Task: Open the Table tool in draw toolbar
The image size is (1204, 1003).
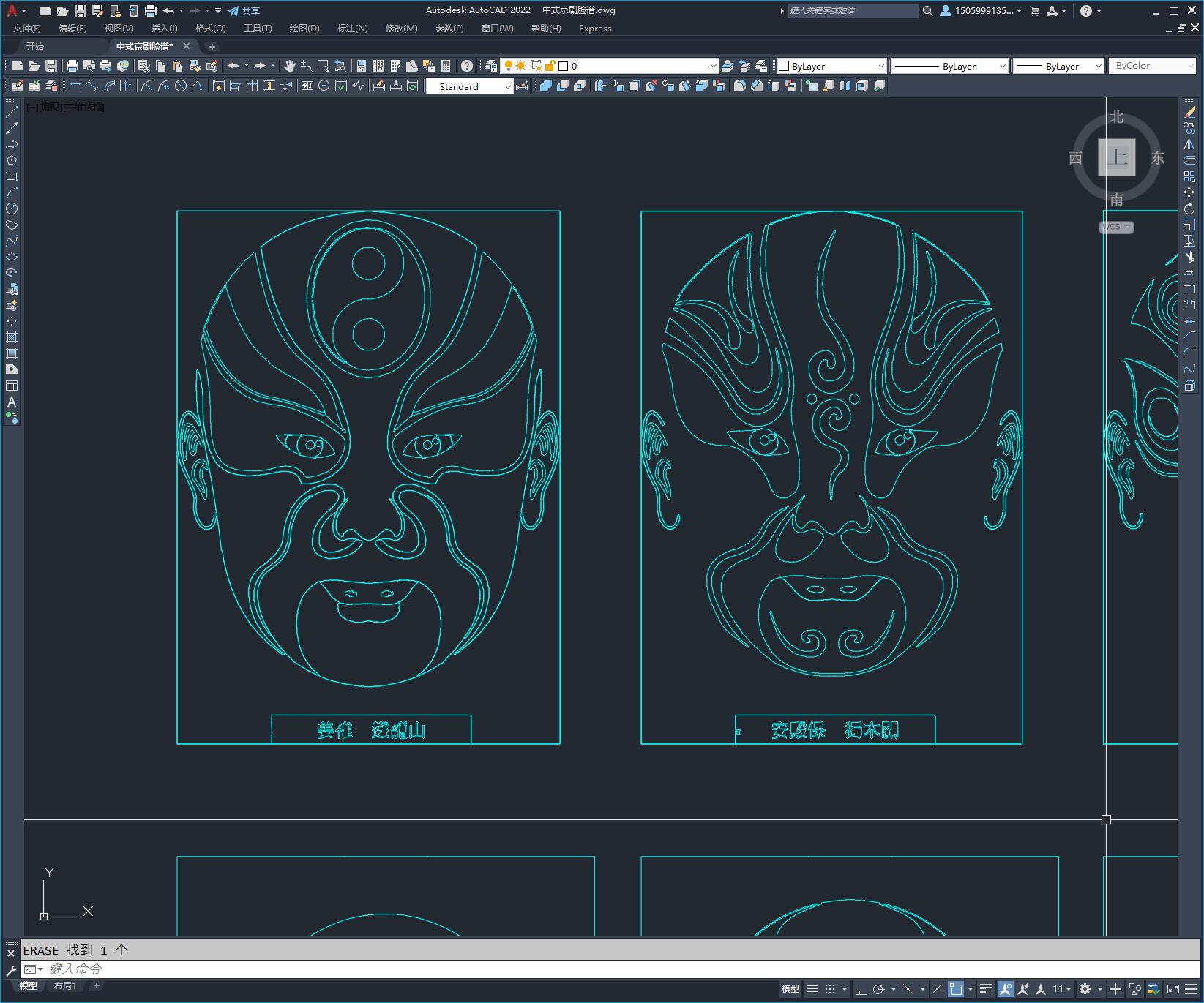Action: pos(12,386)
